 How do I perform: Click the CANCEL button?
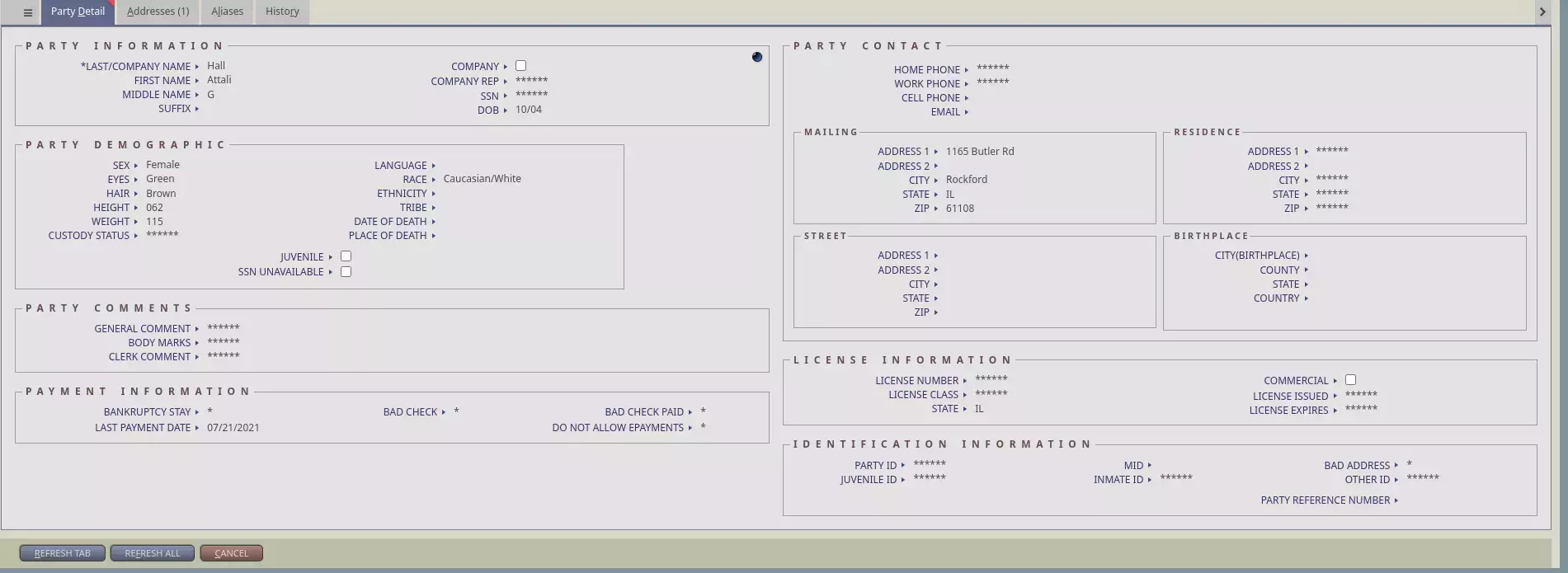point(231,553)
